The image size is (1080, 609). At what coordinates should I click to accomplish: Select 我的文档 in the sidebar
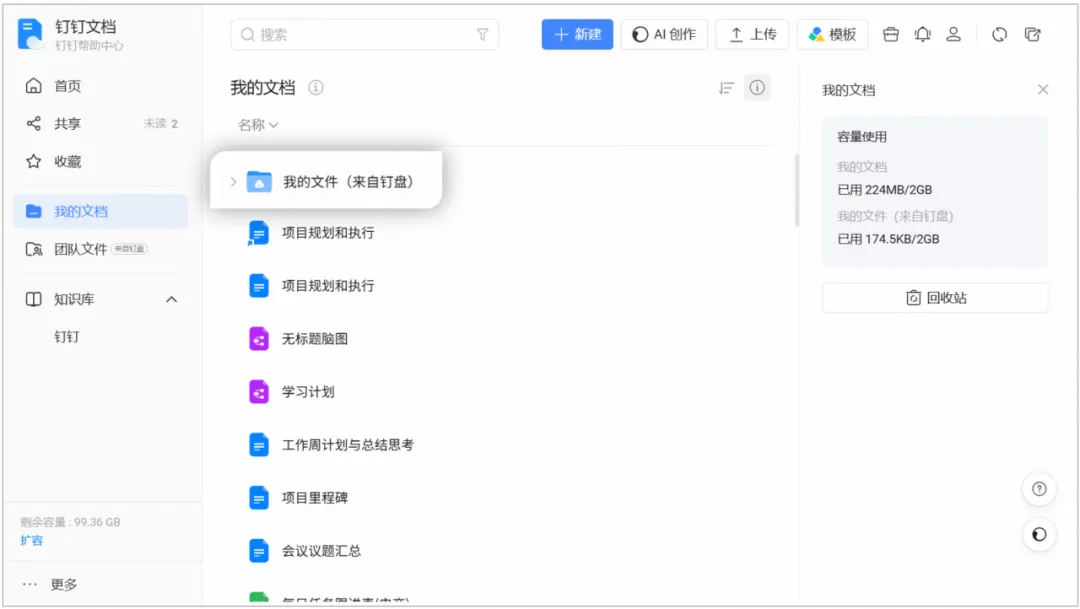101,211
